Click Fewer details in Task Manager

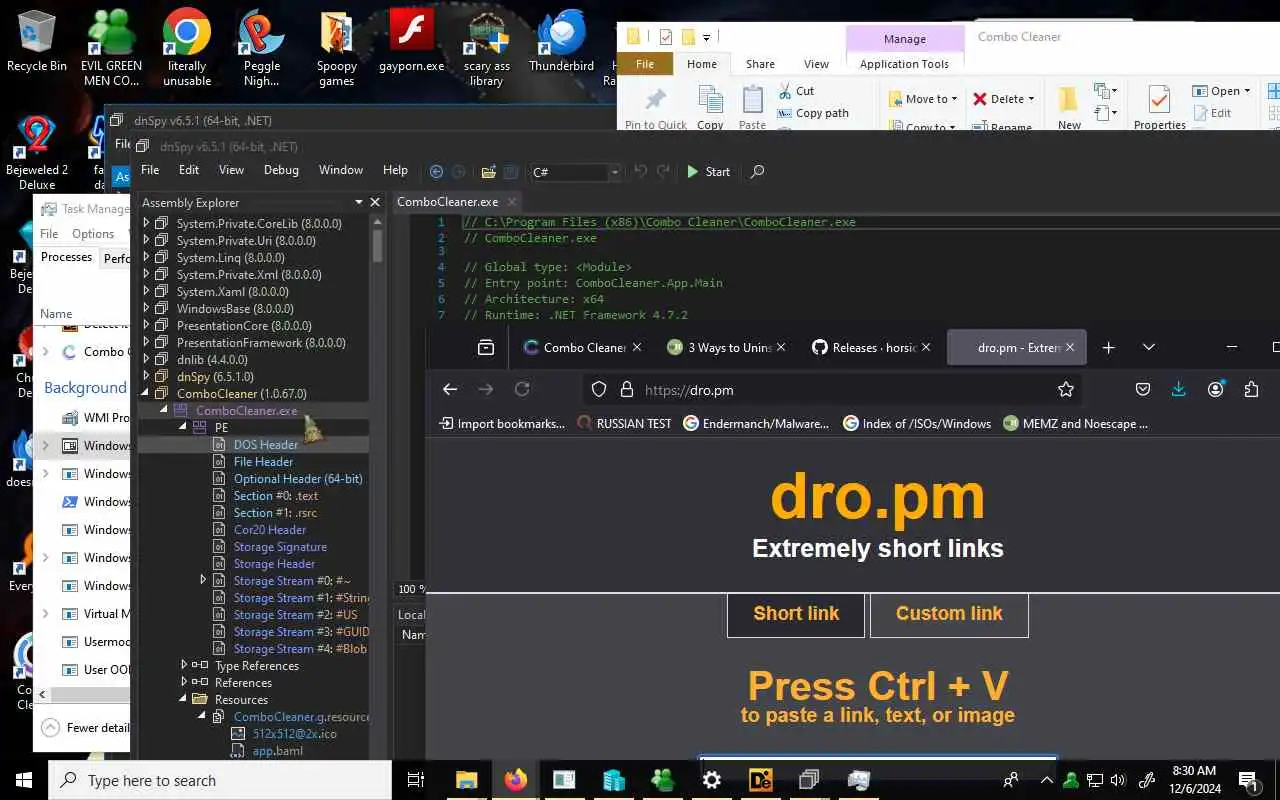87,727
